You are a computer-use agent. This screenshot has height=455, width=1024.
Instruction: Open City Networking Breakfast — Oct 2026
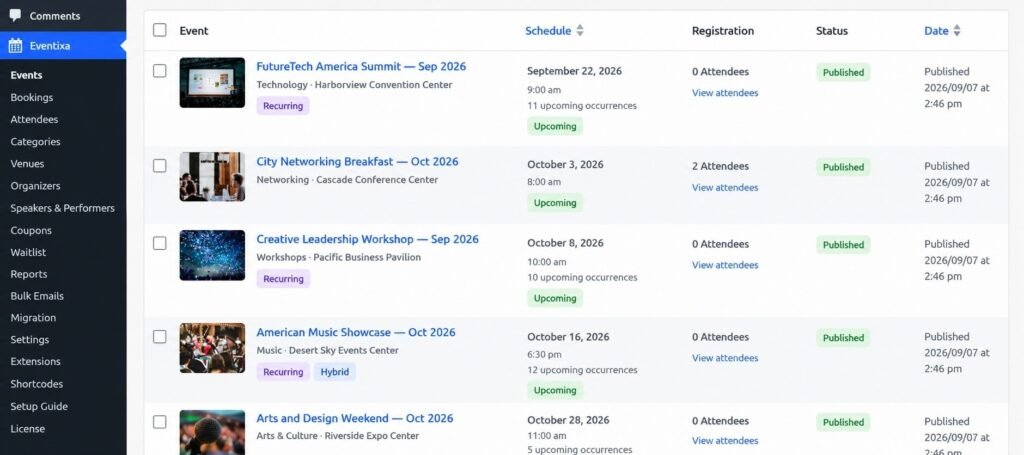coord(357,162)
